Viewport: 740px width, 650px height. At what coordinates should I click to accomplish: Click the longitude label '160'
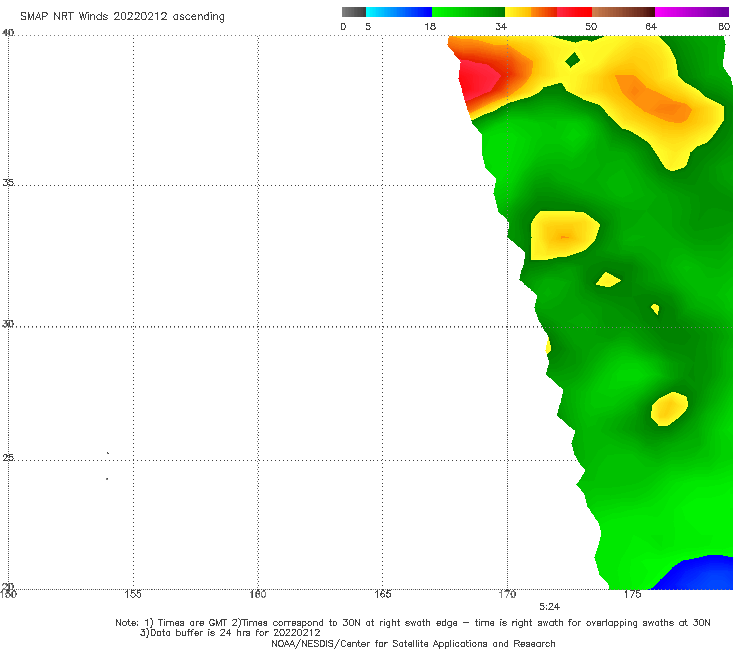[258, 594]
